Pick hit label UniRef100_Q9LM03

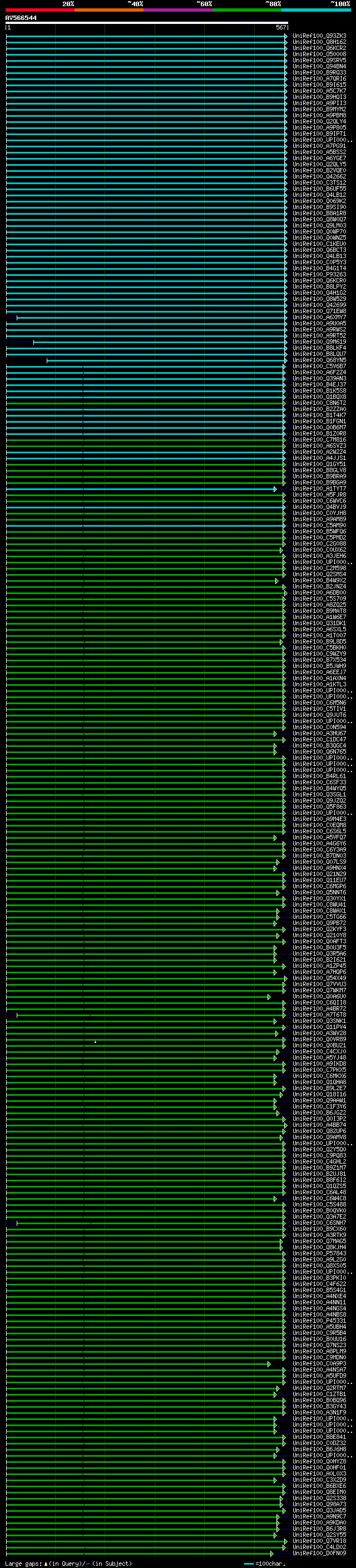[319, 225]
